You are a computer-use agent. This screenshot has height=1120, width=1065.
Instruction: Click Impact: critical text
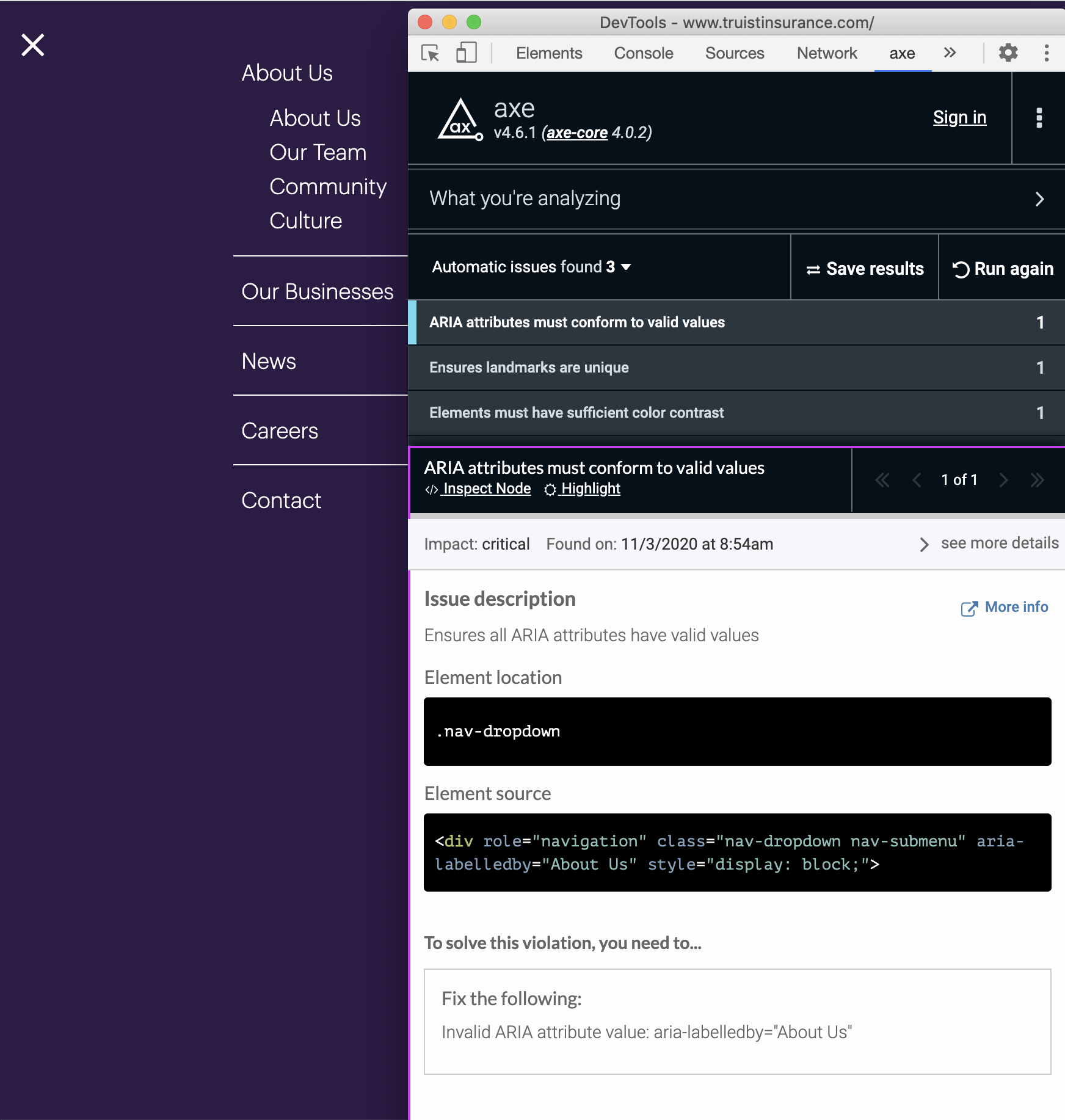pyautogui.click(x=477, y=544)
